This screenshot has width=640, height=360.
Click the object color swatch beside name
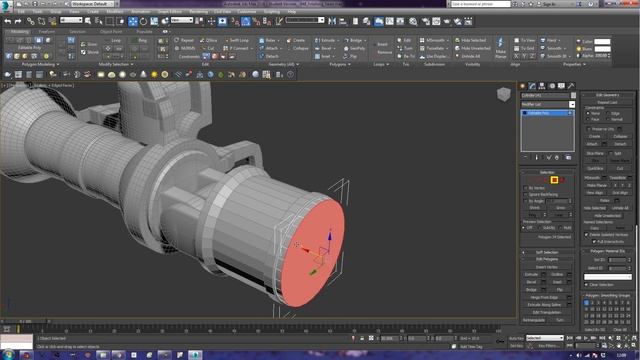[573, 96]
